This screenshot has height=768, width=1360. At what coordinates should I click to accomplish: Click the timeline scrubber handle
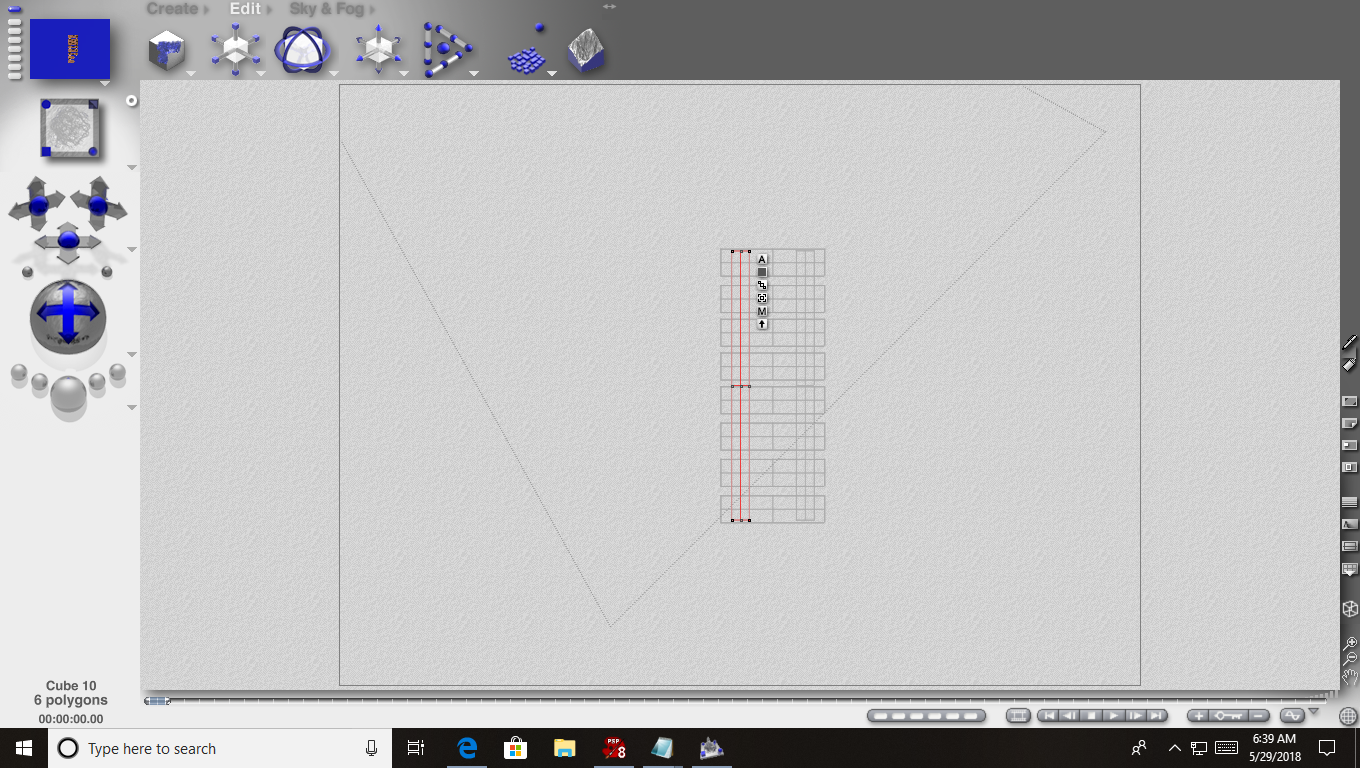click(157, 701)
